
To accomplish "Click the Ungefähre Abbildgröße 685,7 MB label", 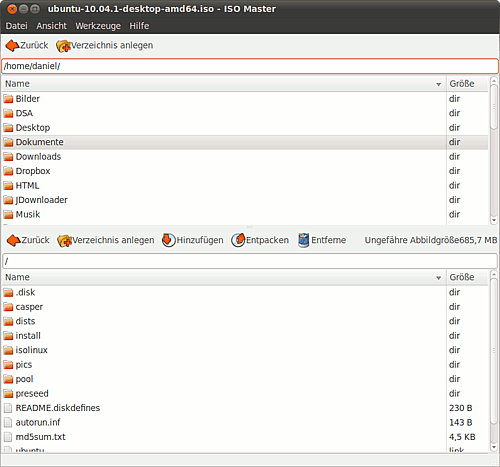I will coord(431,240).
